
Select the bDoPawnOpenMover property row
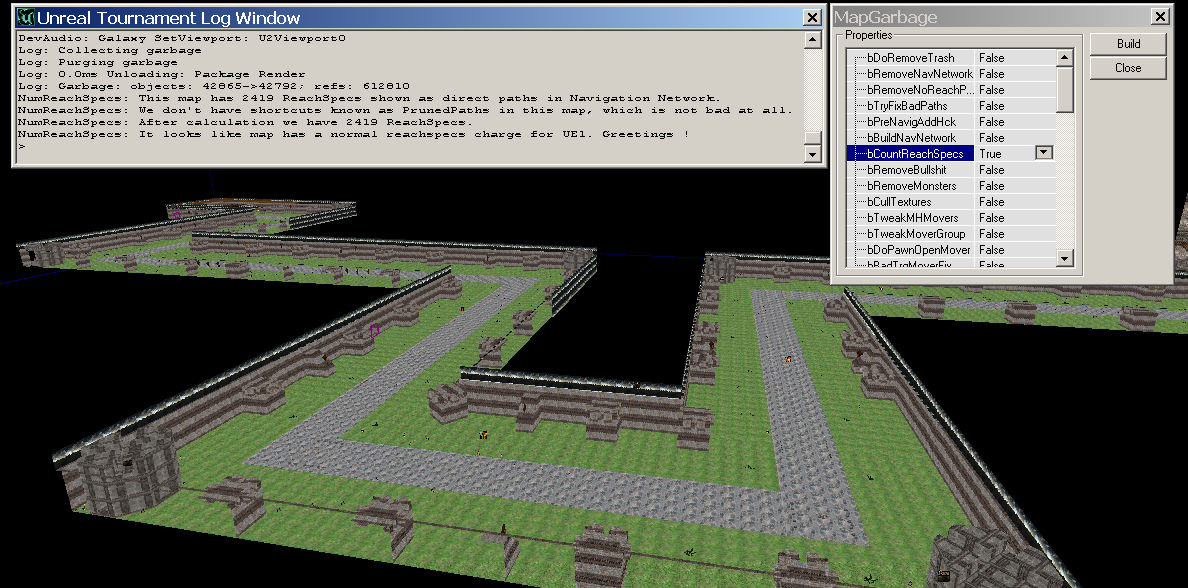[952, 249]
